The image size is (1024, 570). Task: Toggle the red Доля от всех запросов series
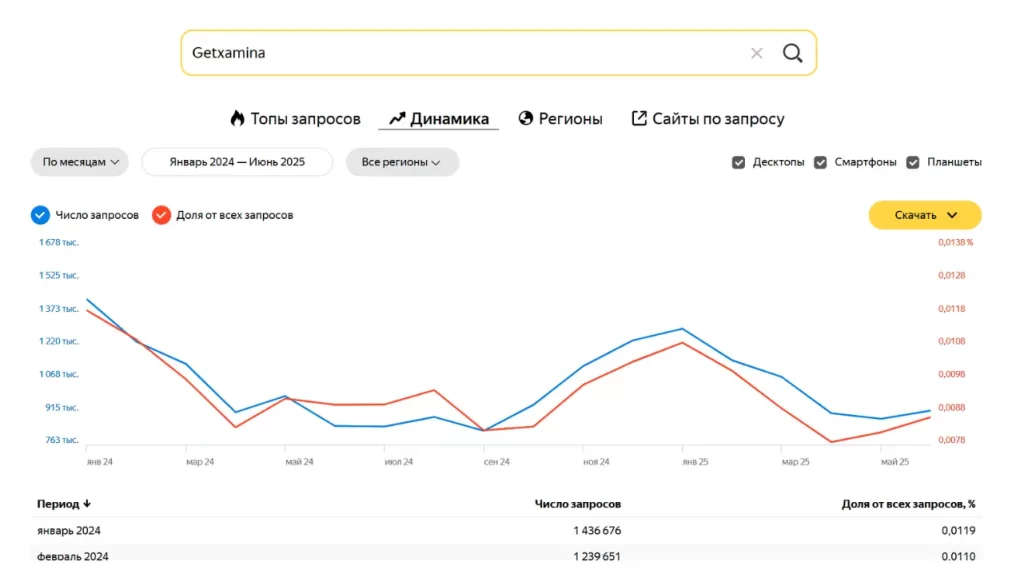pos(161,215)
